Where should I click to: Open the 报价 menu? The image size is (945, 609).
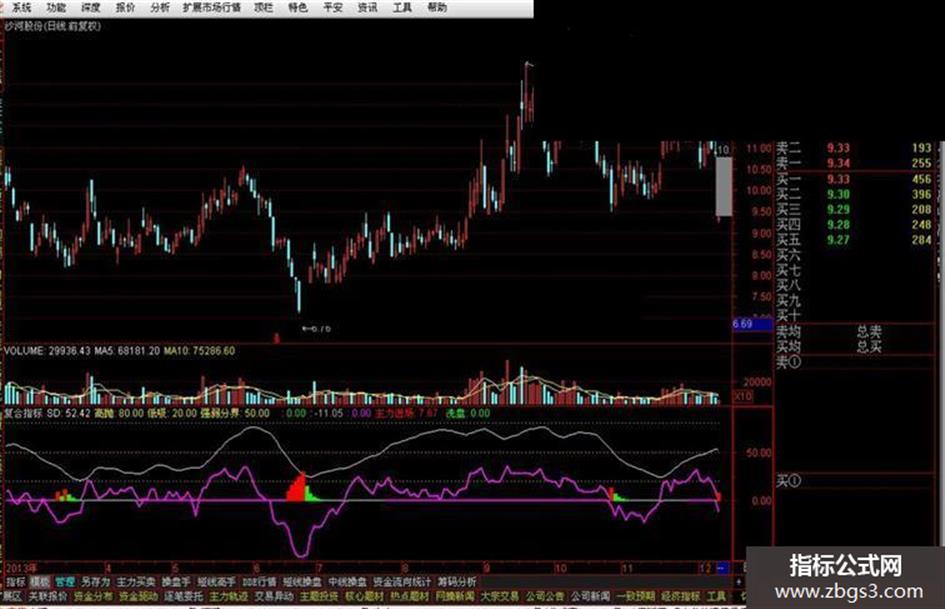pyautogui.click(x=125, y=8)
